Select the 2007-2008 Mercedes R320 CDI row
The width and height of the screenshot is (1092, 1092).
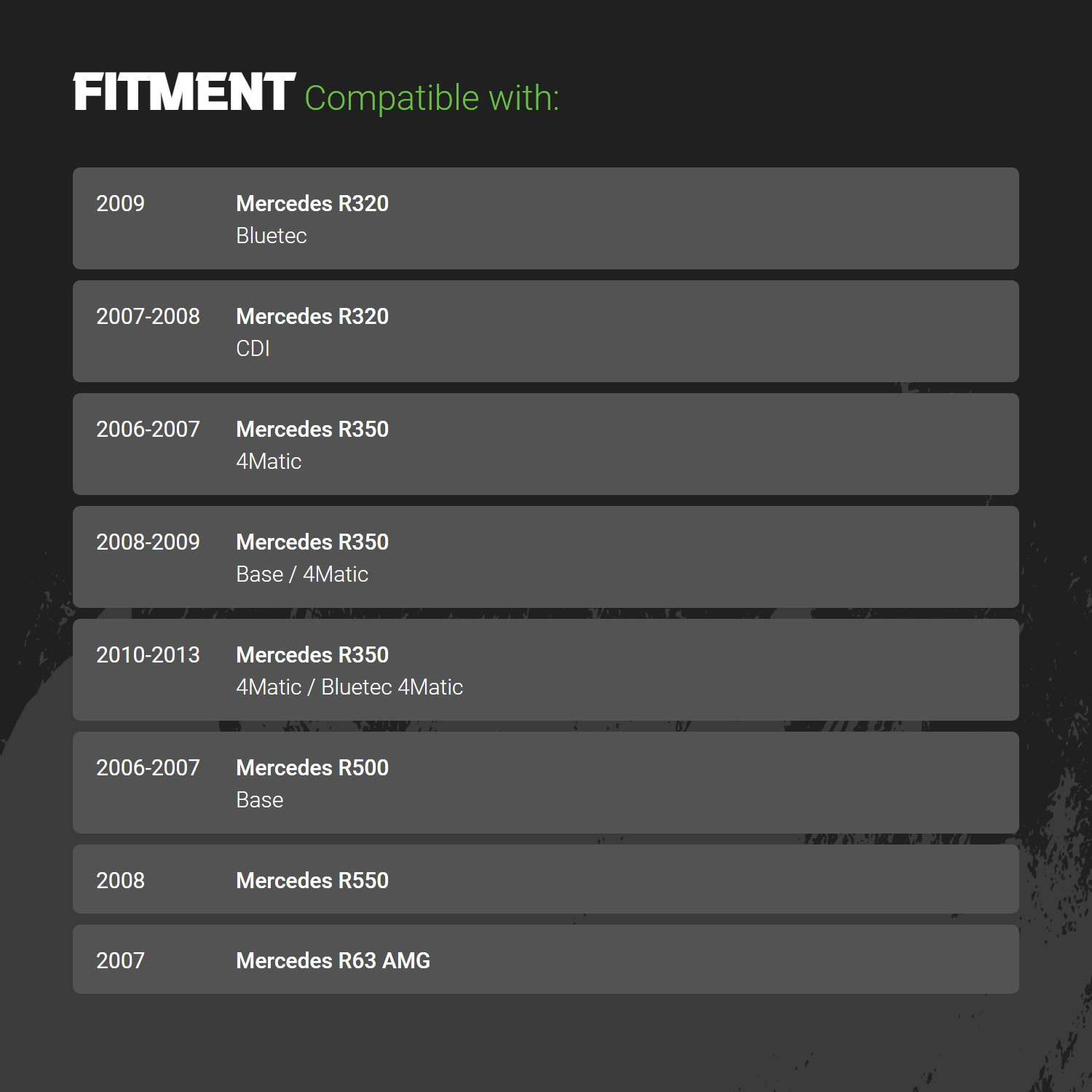[x=546, y=331]
